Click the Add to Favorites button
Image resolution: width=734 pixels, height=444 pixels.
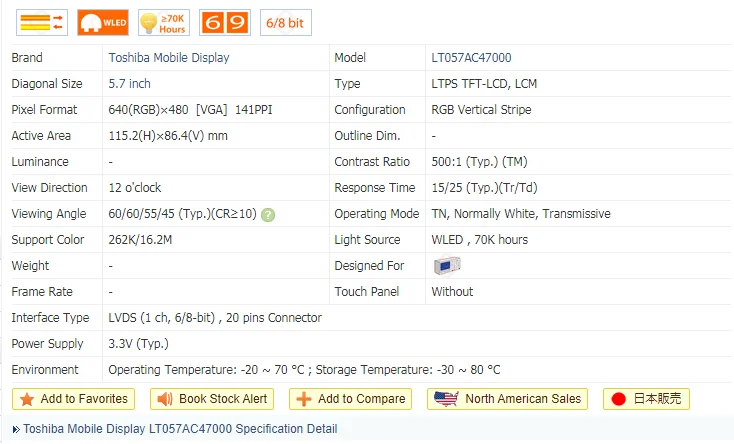point(73,399)
